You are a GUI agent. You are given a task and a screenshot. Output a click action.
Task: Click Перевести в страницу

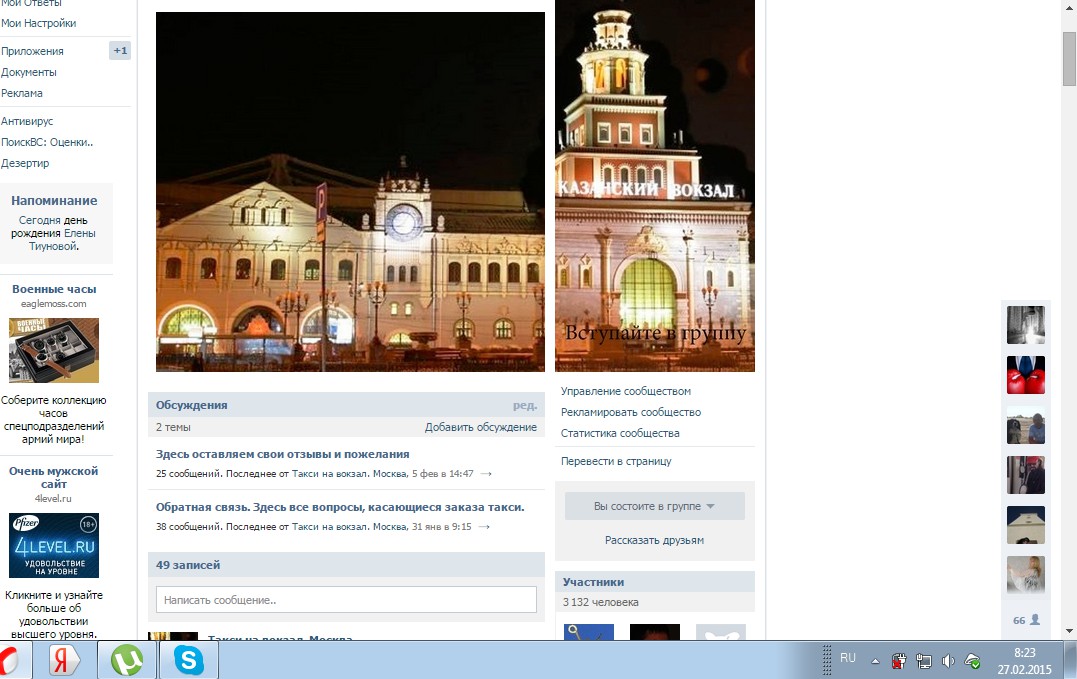coord(616,461)
